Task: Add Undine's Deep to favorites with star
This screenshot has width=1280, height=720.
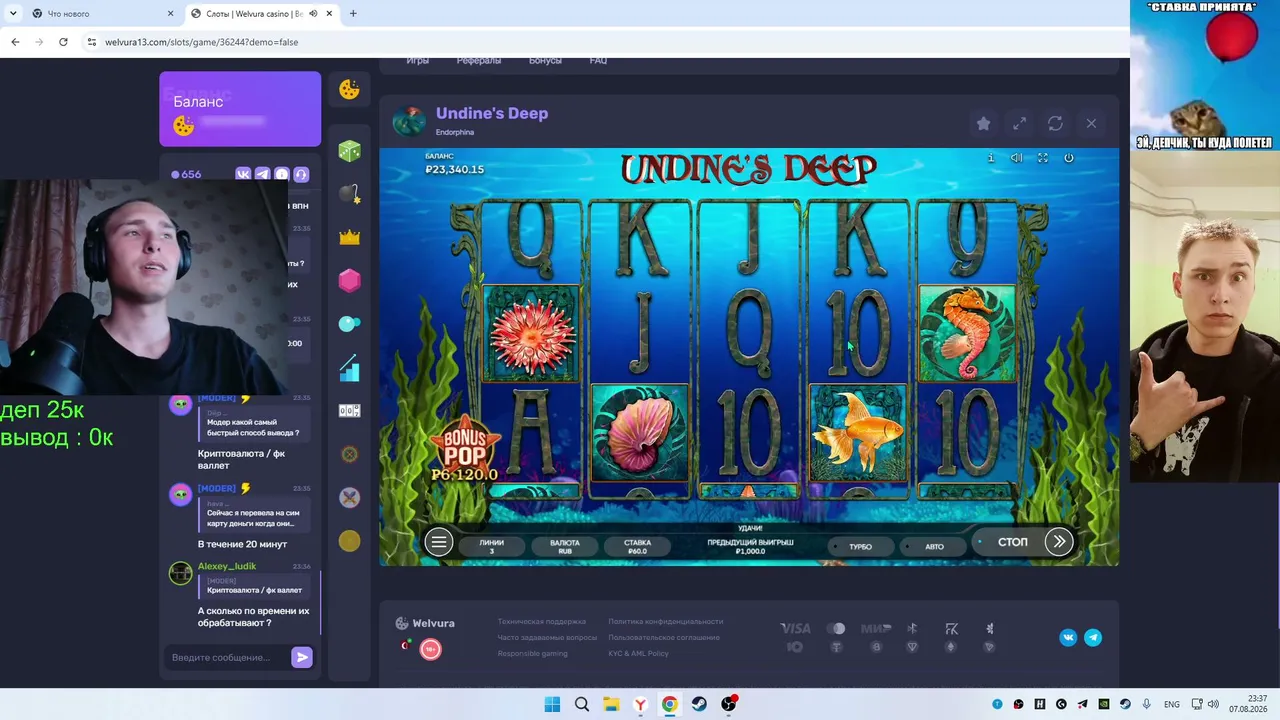Action: (983, 123)
